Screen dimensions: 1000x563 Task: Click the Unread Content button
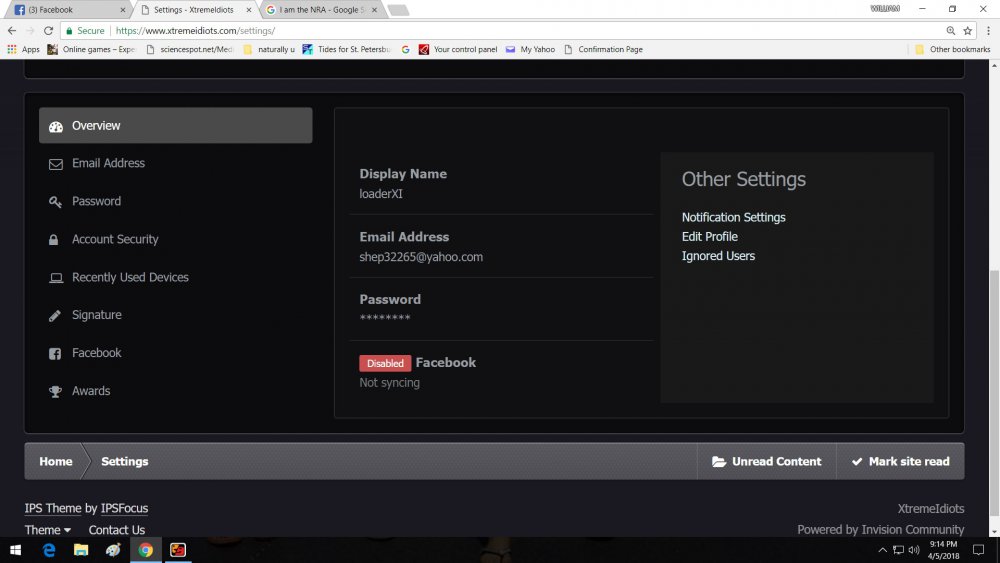(766, 462)
